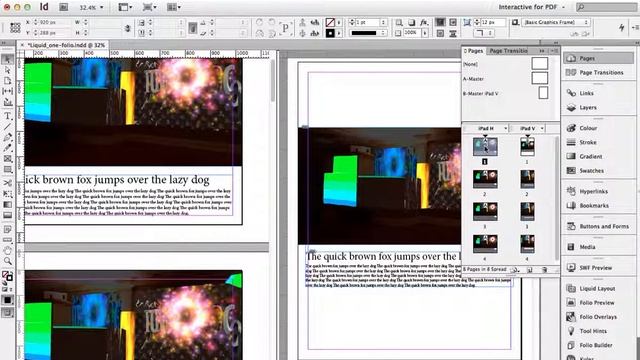
Task: Click the Adobe Help search field
Action: click(x=606, y=7)
